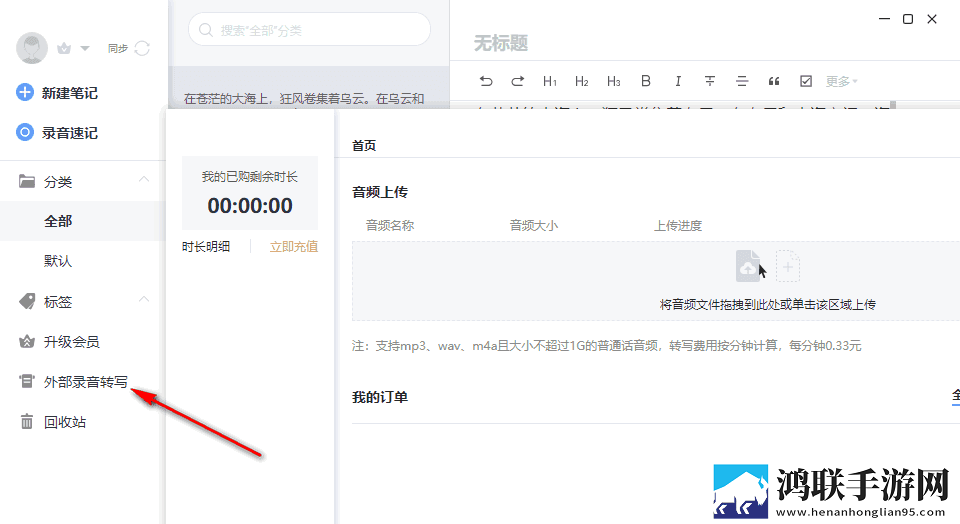Click the trash can icon
The image size is (960, 524).
[x=26, y=421]
